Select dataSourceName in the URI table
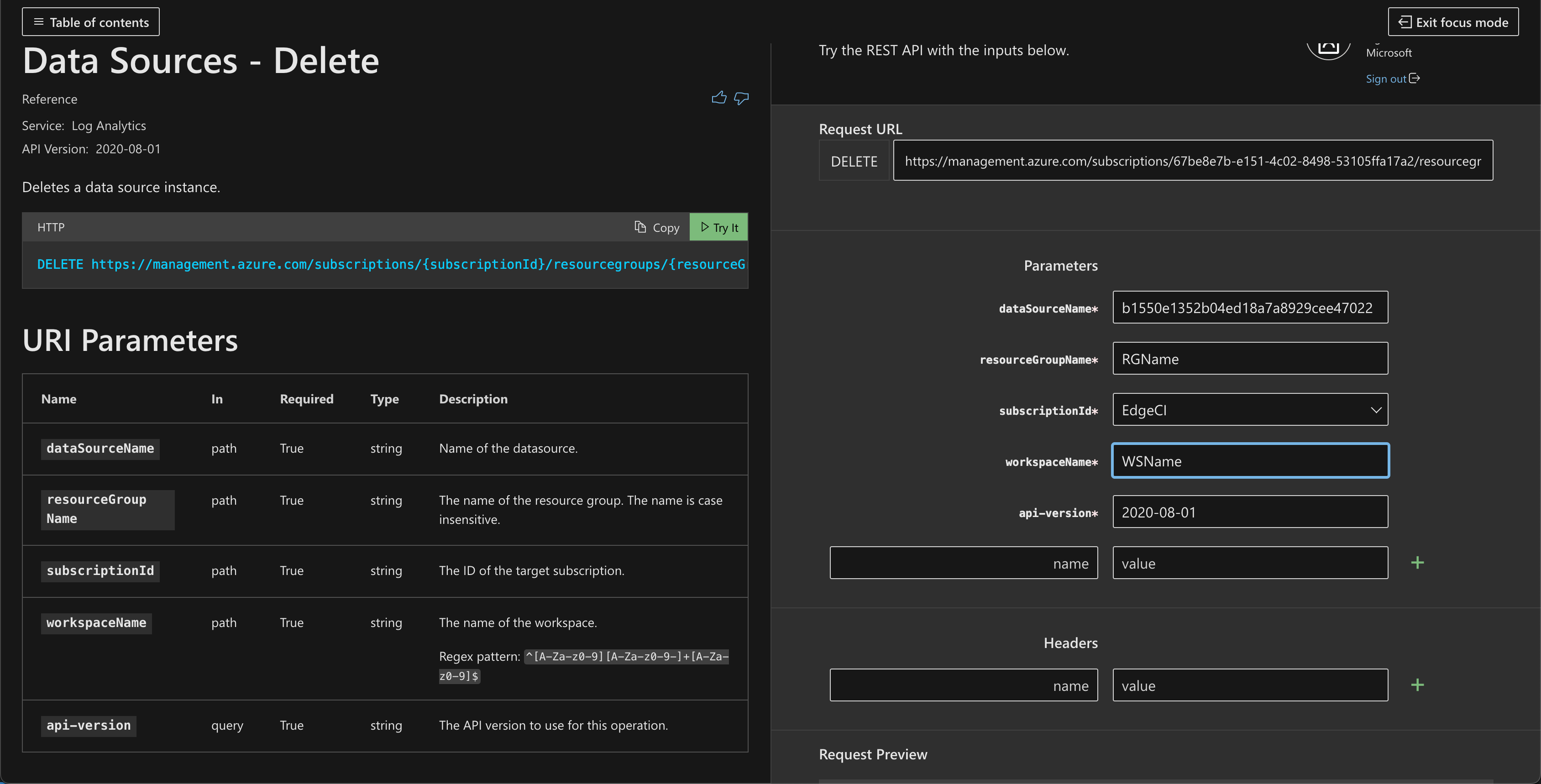This screenshot has width=1541, height=784. pos(100,449)
